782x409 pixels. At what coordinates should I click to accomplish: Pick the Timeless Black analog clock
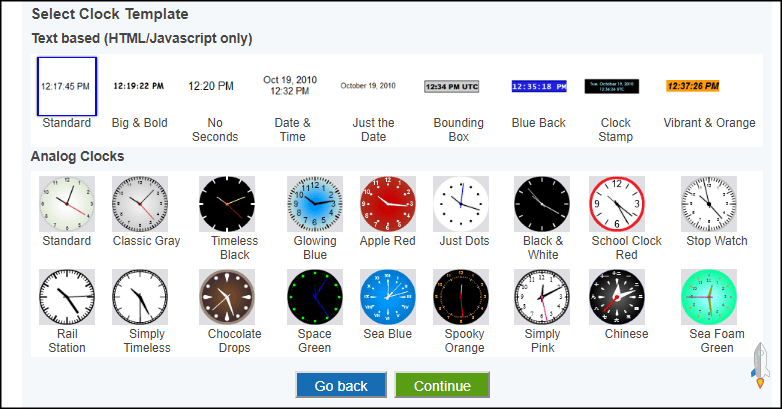pyautogui.click(x=227, y=204)
